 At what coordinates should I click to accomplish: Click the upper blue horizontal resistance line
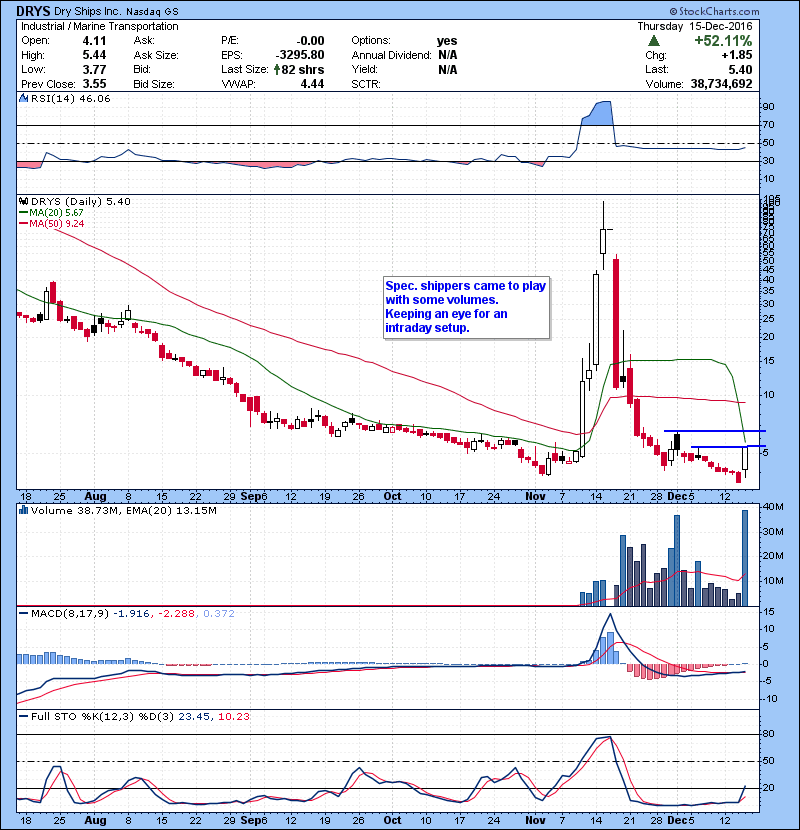715,431
